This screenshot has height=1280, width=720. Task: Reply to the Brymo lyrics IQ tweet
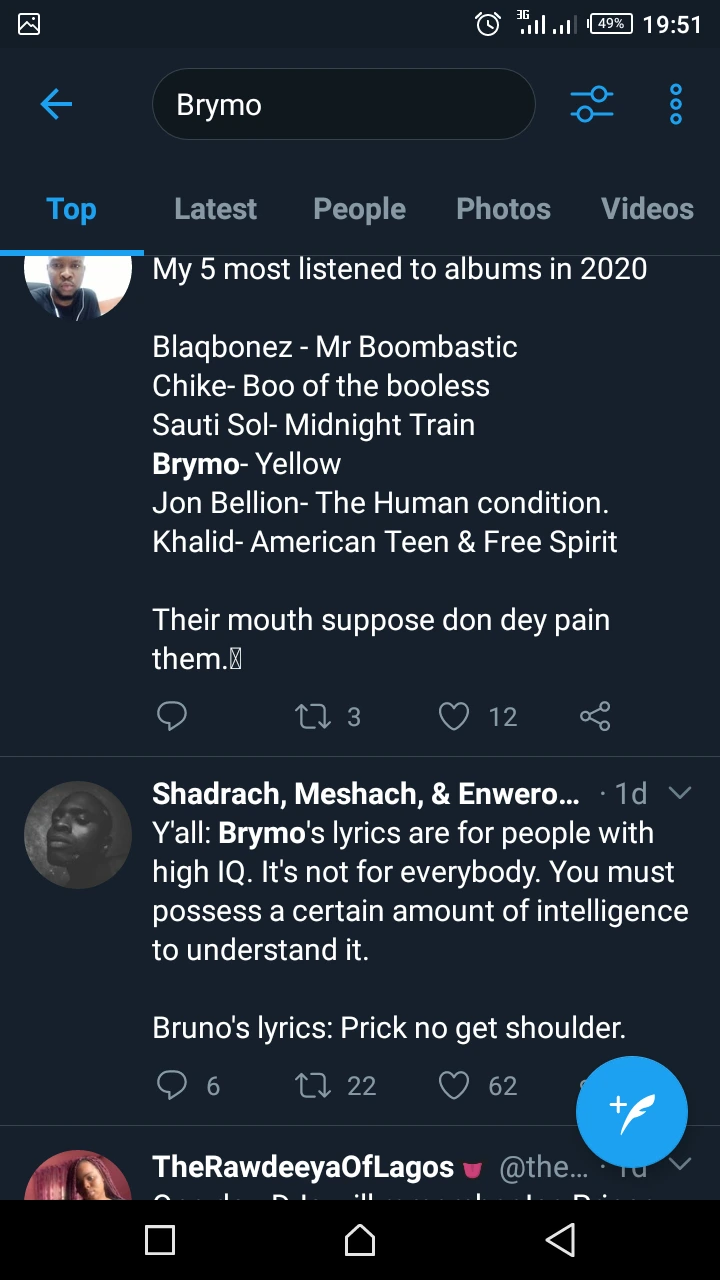(x=172, y=1085)
